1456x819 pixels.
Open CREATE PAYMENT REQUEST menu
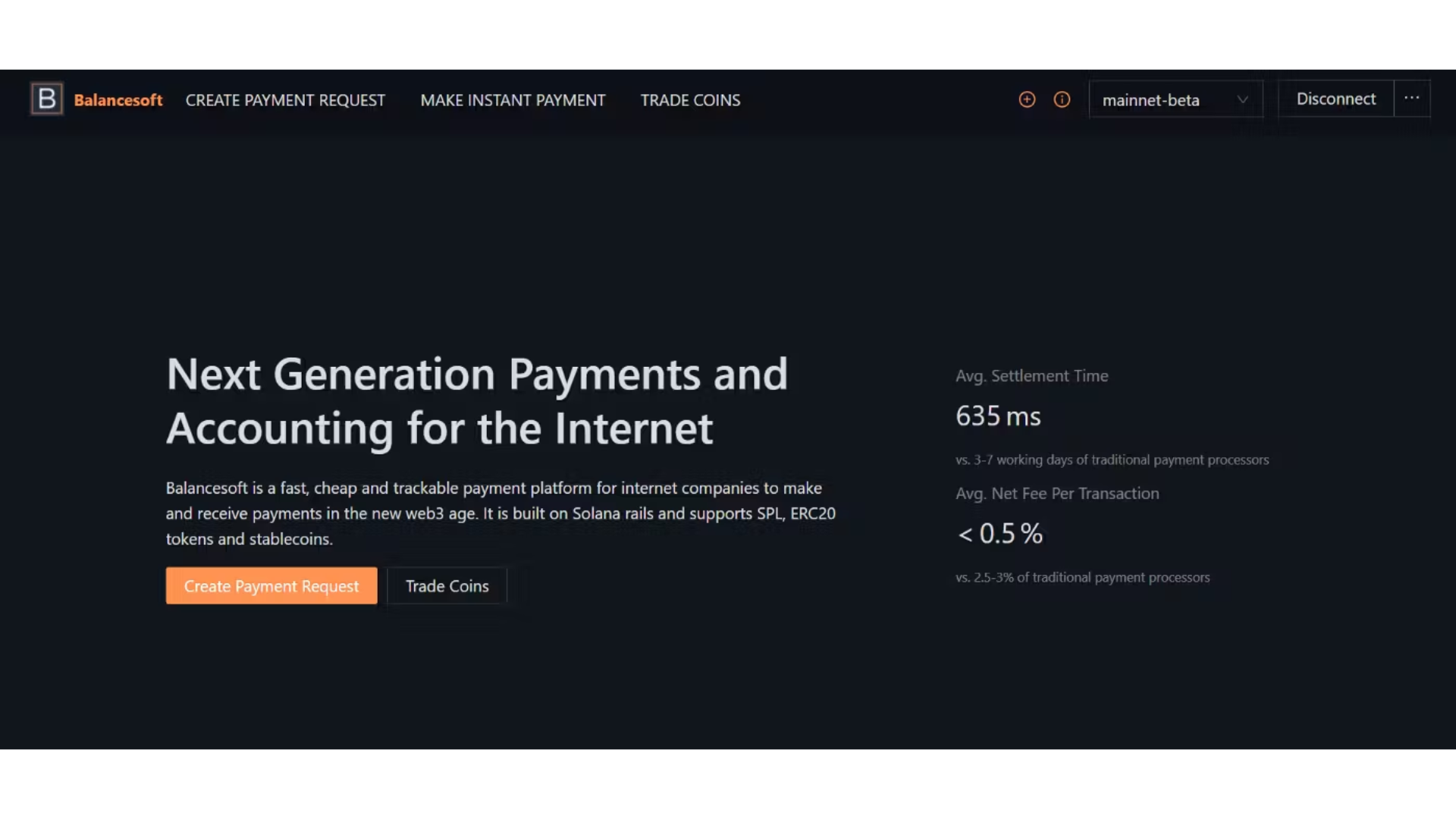[285, 99]
